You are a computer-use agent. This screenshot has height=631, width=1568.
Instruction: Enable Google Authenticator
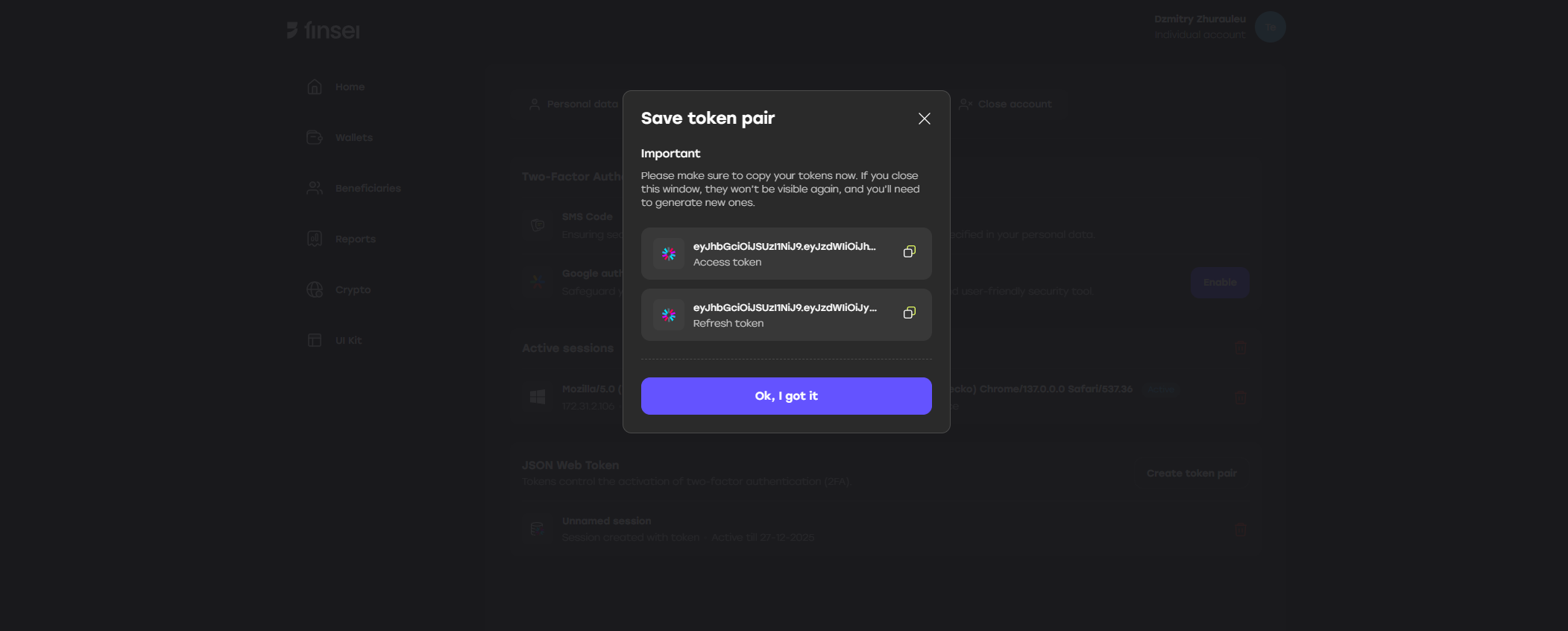pos(1219,283)
